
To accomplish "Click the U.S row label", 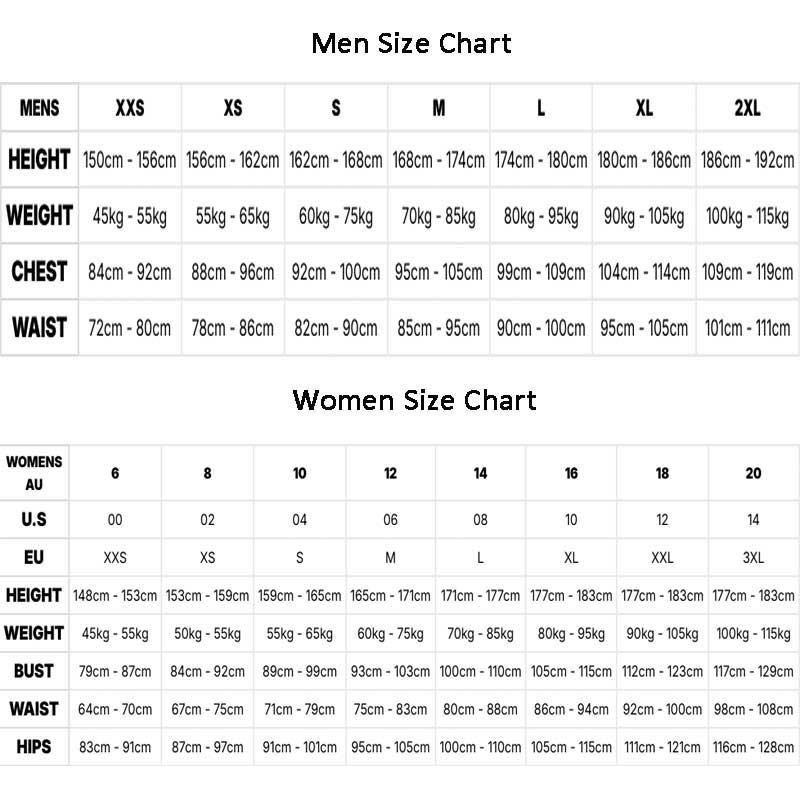I will coord(34,520).
